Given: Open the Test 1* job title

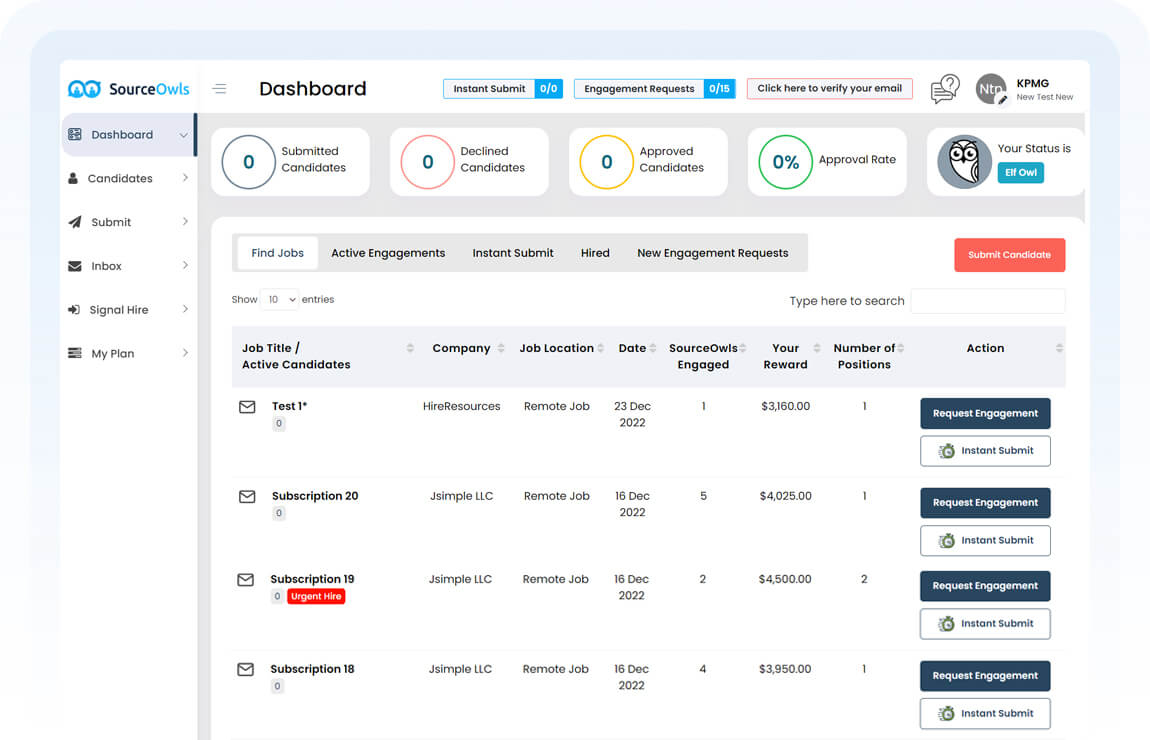Looking at the screenshot, I should point(289,406).
